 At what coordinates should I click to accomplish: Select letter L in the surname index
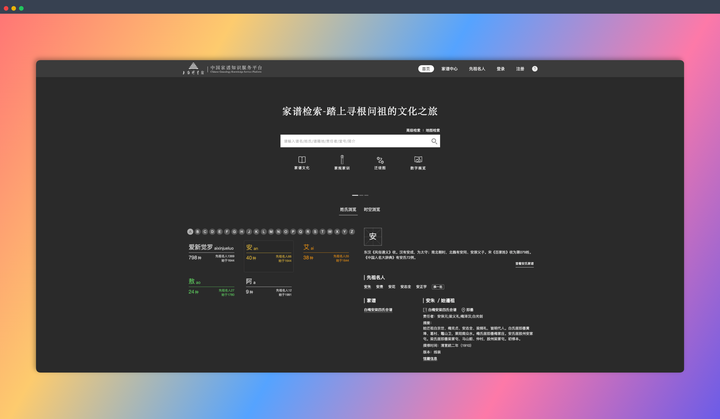(264, 232)
